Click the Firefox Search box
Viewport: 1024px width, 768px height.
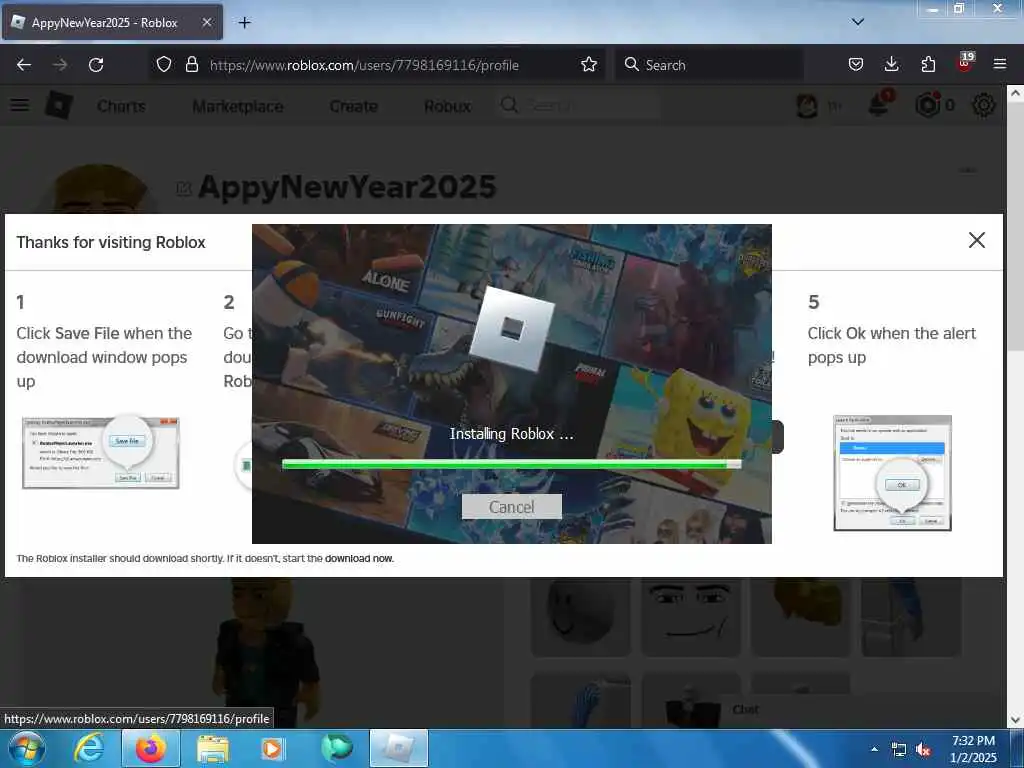[709, 65]
